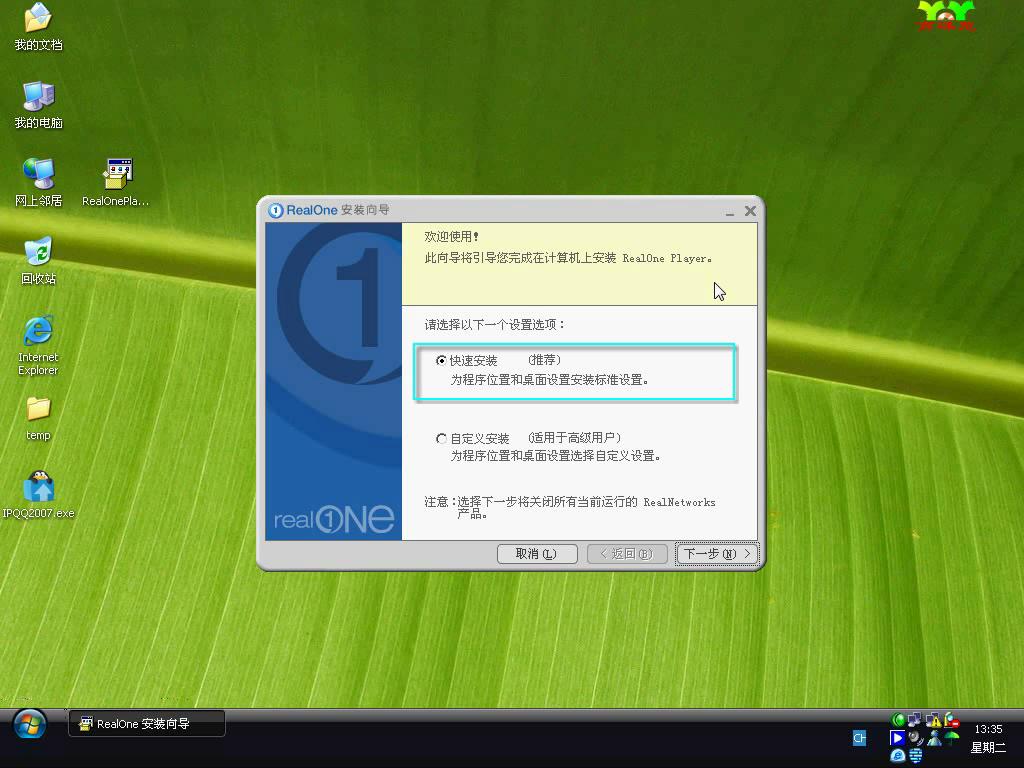Click the blue striped shield tray icon
Image resolution: width=1024 pixels, height=768 pixels.
click(x=916, y=756)
